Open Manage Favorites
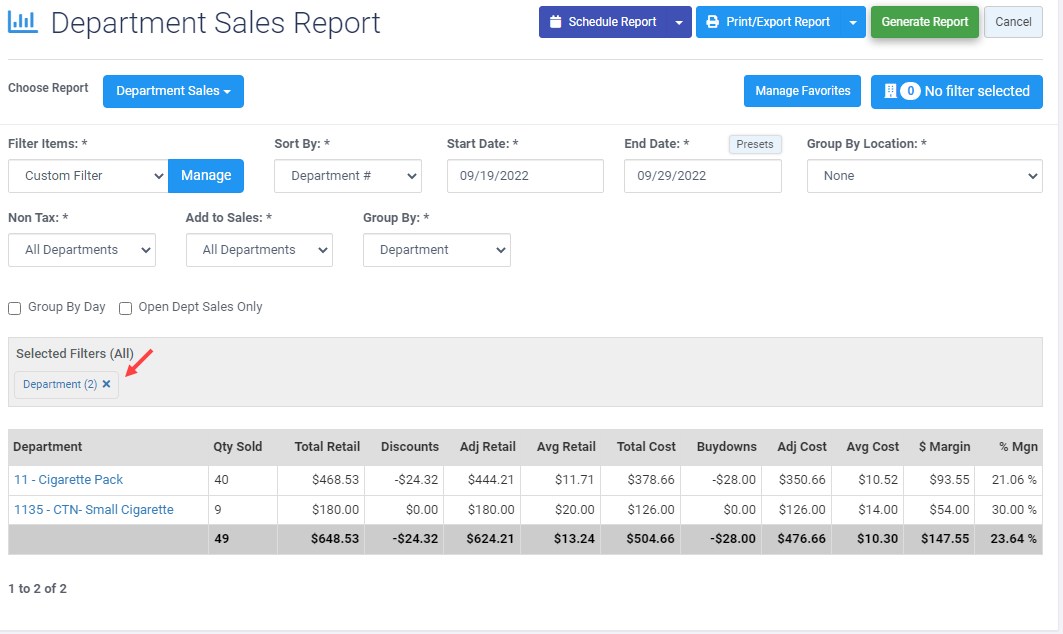This screenshot has width=1063, height=634. pyautogui.click(x=802, y=91)
